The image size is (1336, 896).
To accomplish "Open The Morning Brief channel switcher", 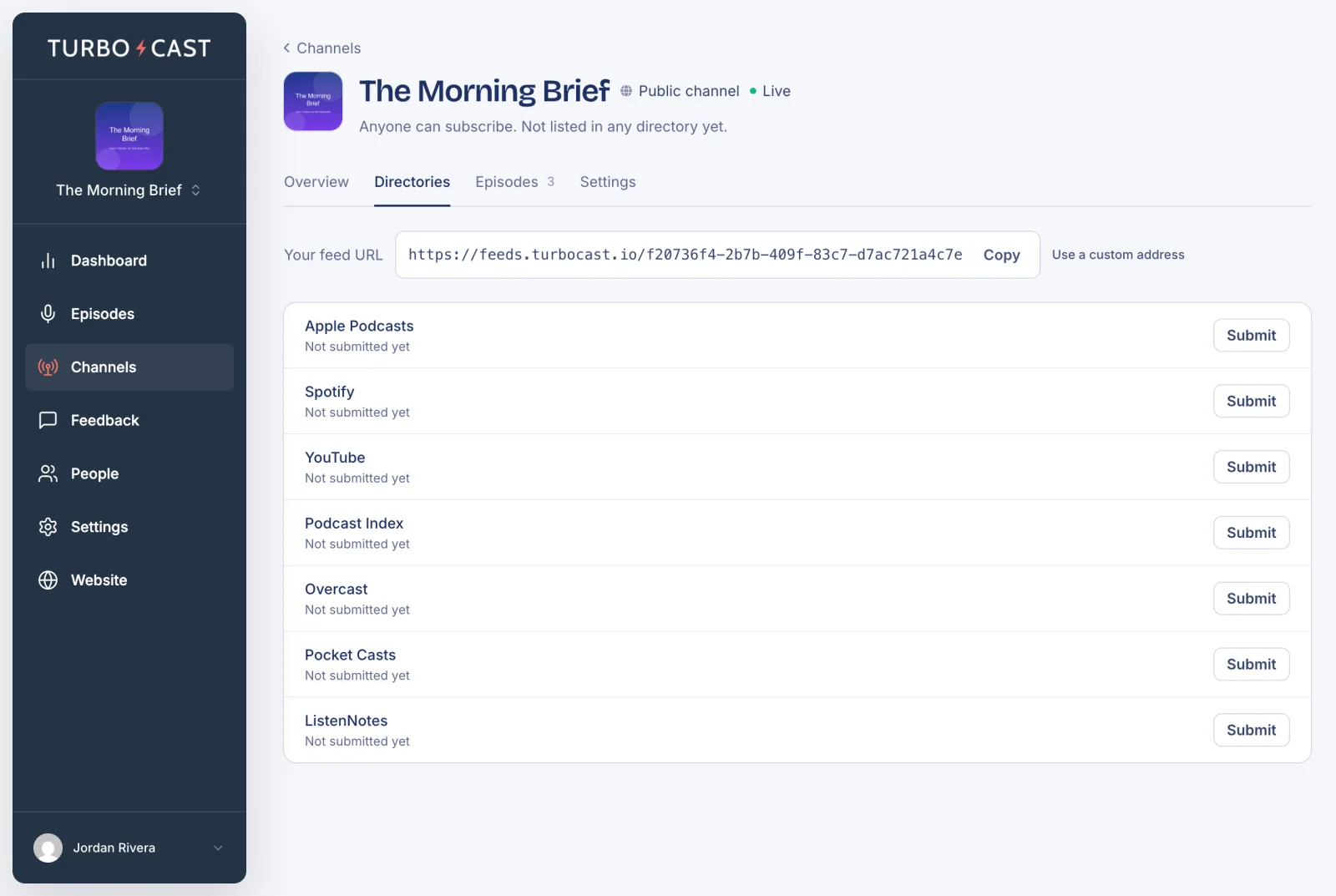I will pyautogui.click(x=129, y=190).
